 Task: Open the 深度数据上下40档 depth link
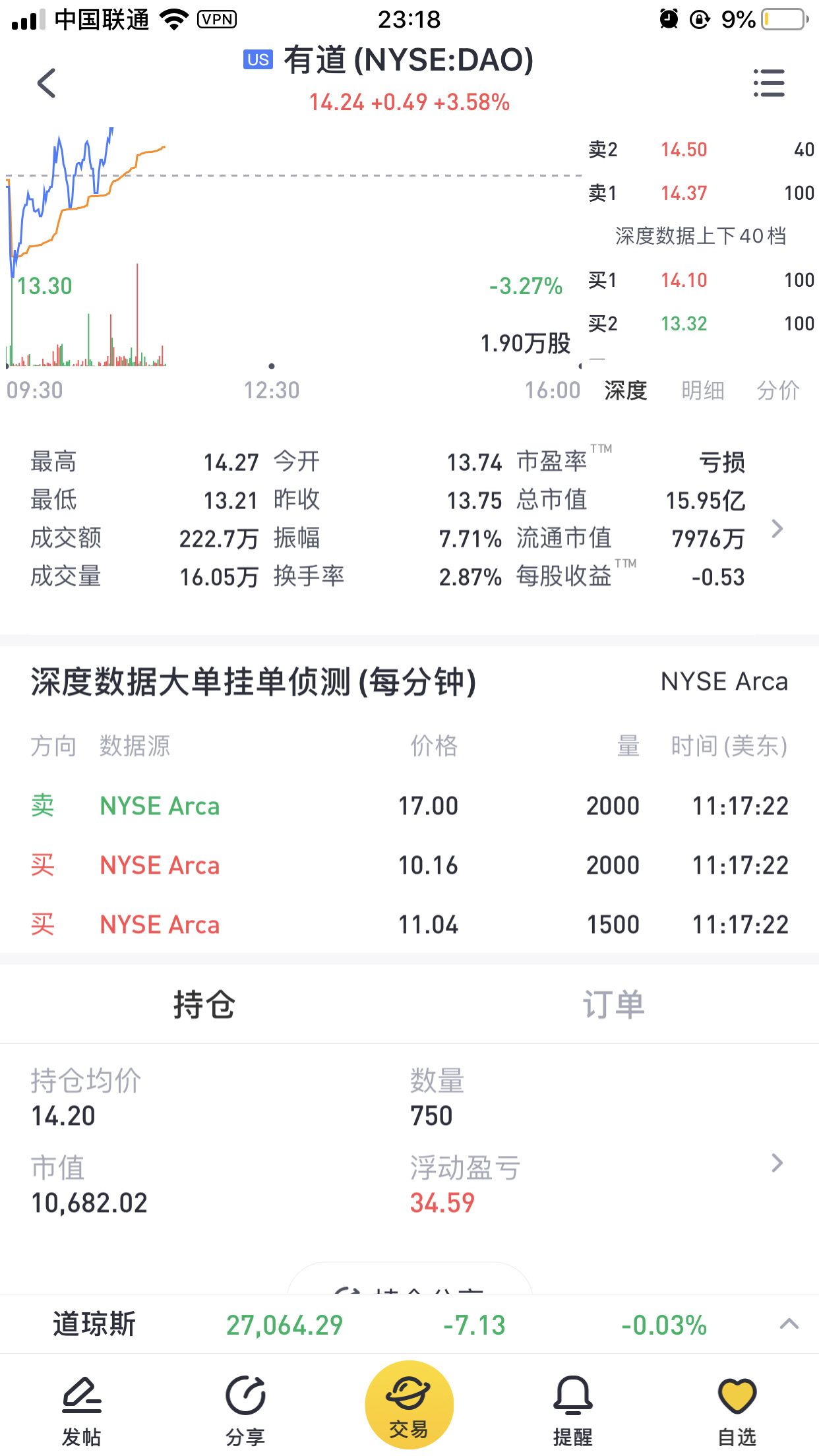pos(701,236)
